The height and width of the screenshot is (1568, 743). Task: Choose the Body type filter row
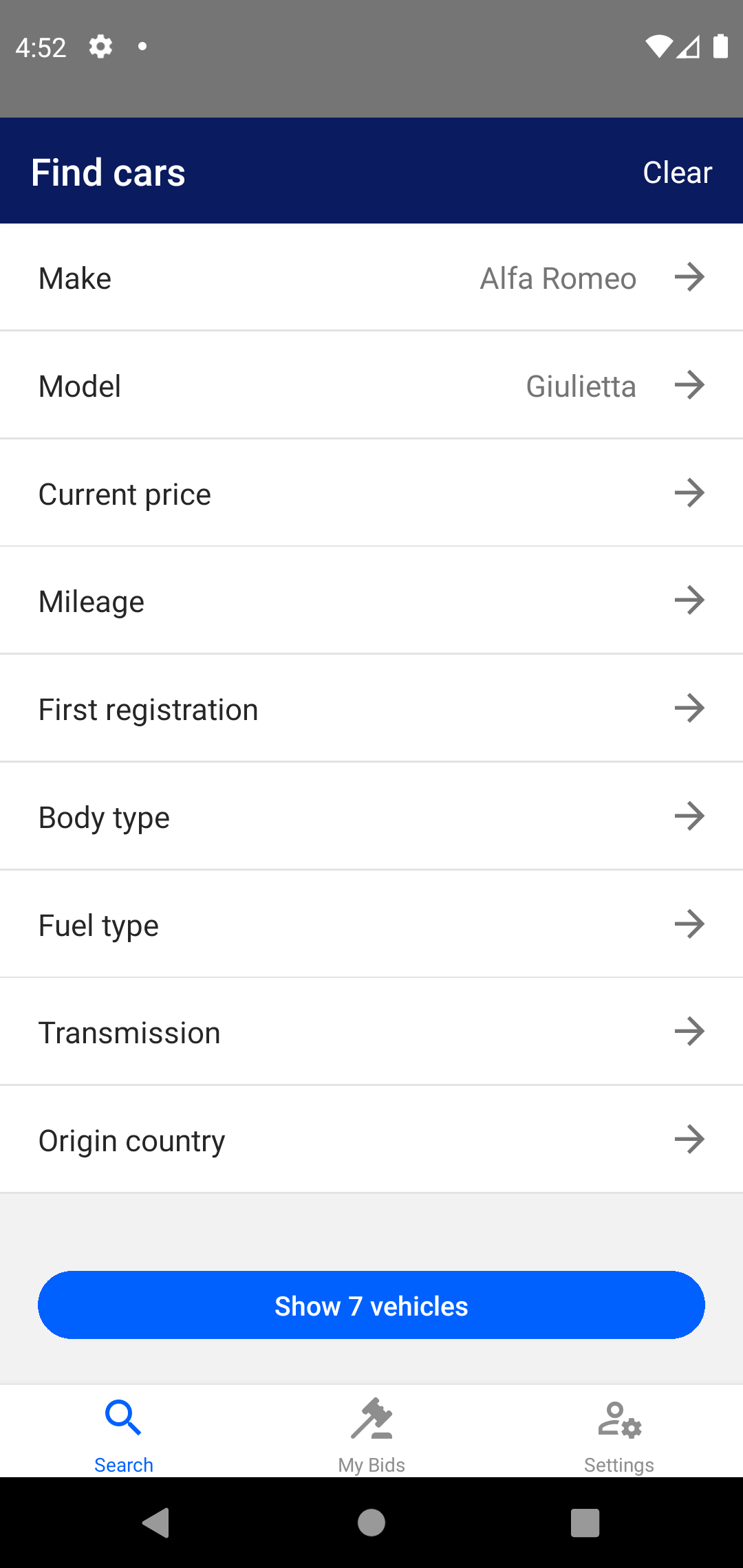pos(371,816)
